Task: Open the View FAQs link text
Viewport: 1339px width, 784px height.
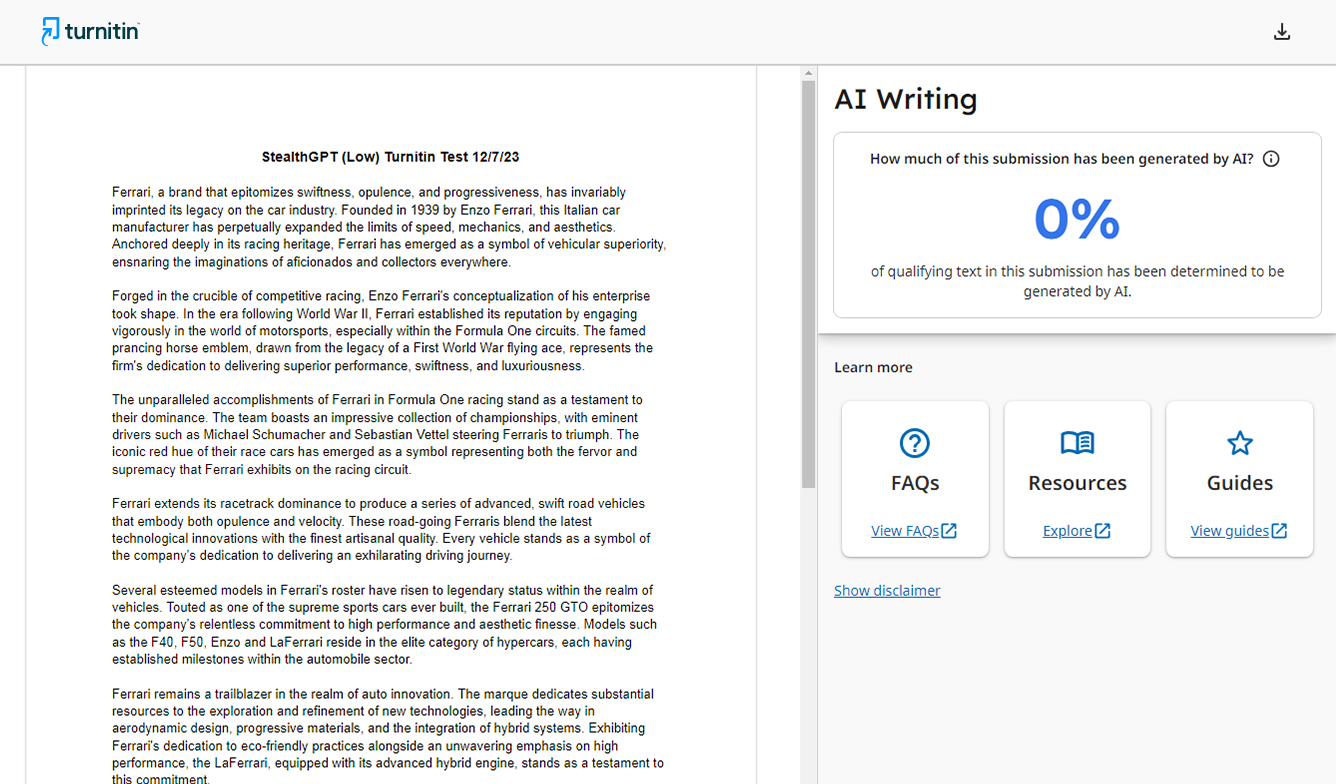Action: point(904,531)
